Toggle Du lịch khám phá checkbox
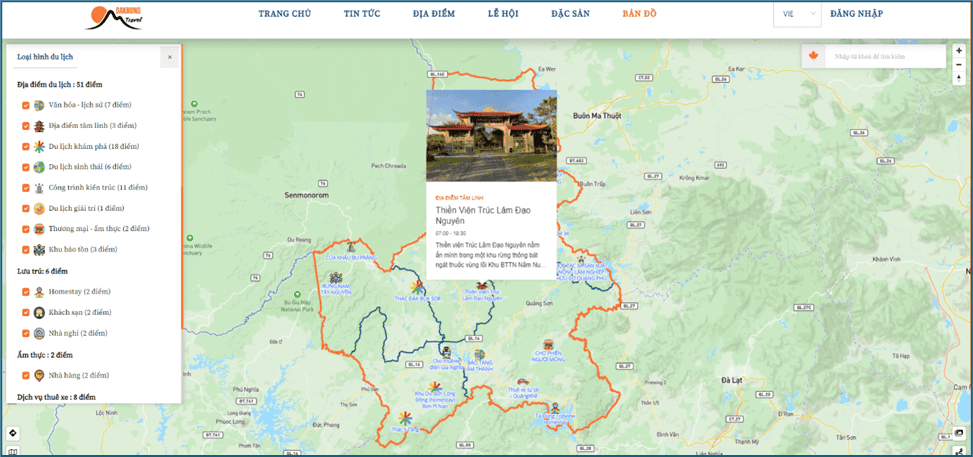 (26, 147)
